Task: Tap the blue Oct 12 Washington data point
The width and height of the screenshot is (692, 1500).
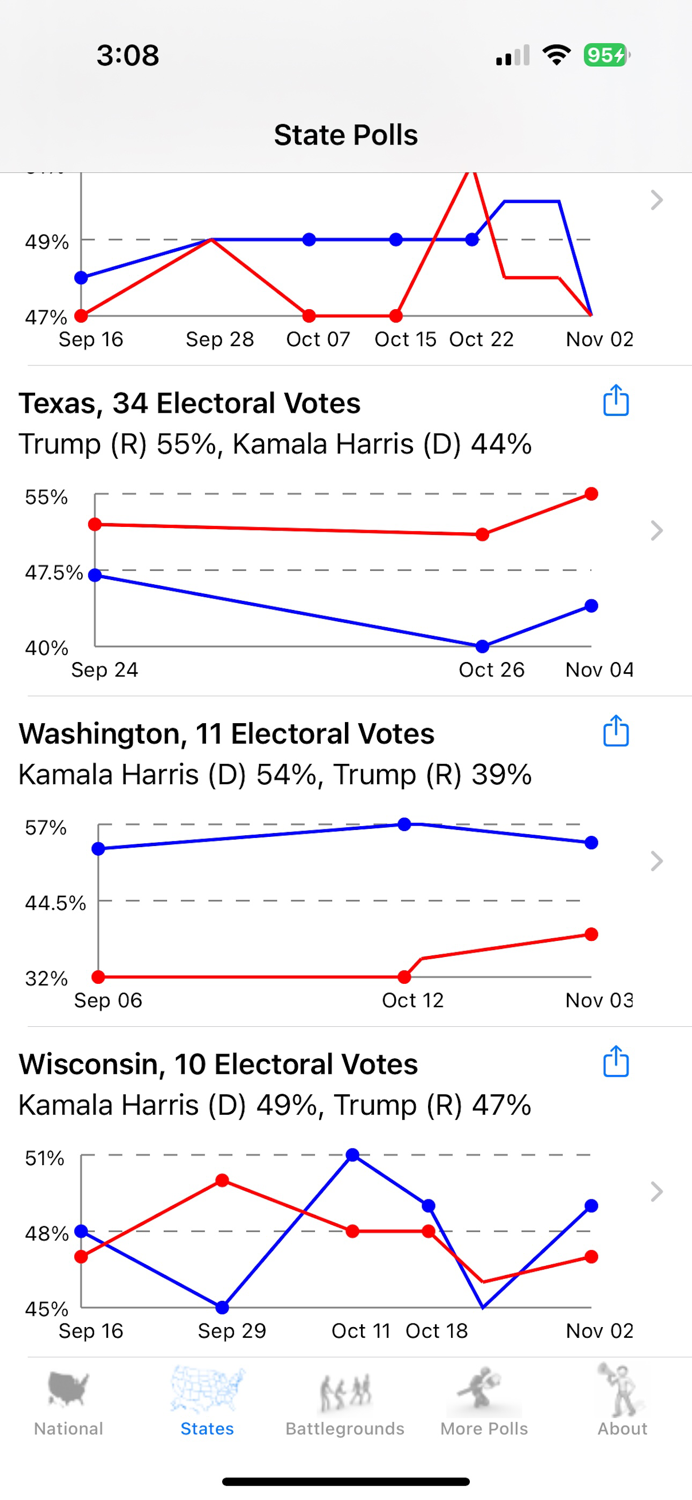Action: tap(404, 824)
